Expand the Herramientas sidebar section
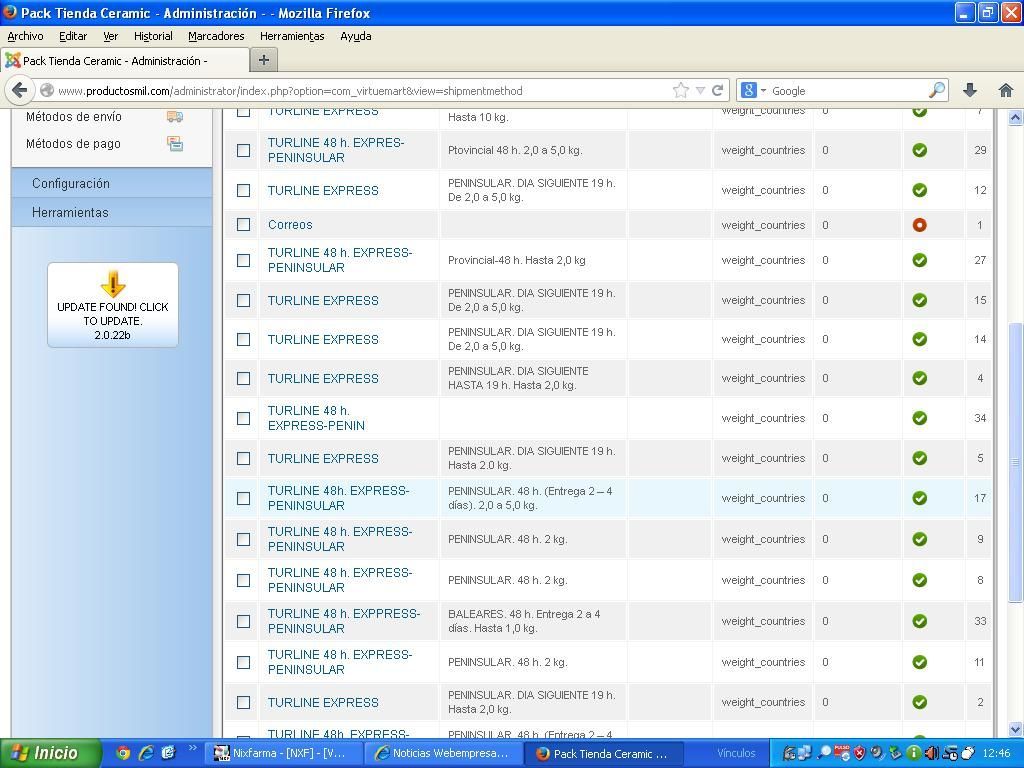This screenshot has height=768, width=1024. coord(112,212)
